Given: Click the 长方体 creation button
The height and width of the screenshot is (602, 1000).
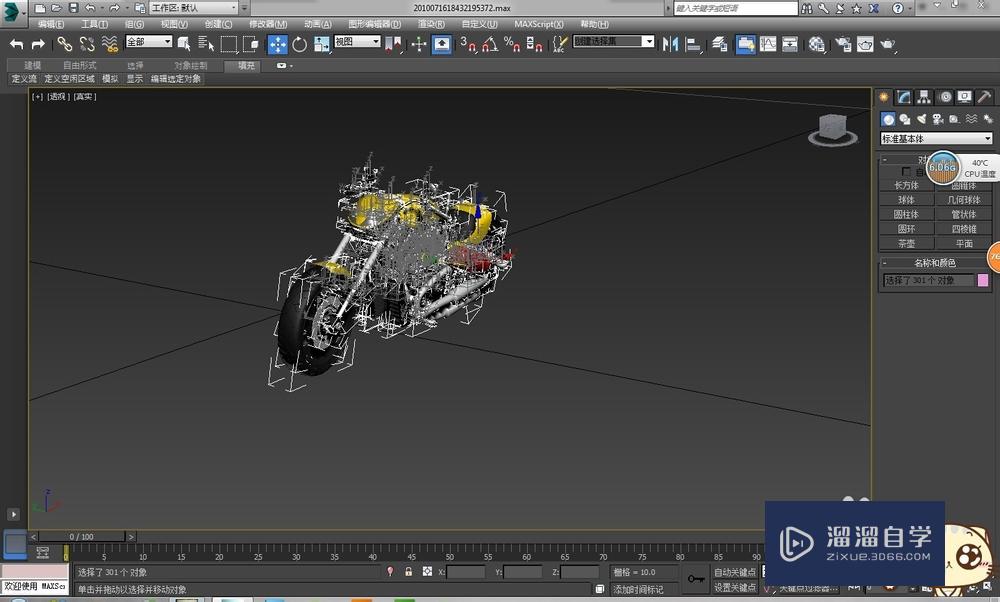Looking at the screenshot, I should [905, 185].
